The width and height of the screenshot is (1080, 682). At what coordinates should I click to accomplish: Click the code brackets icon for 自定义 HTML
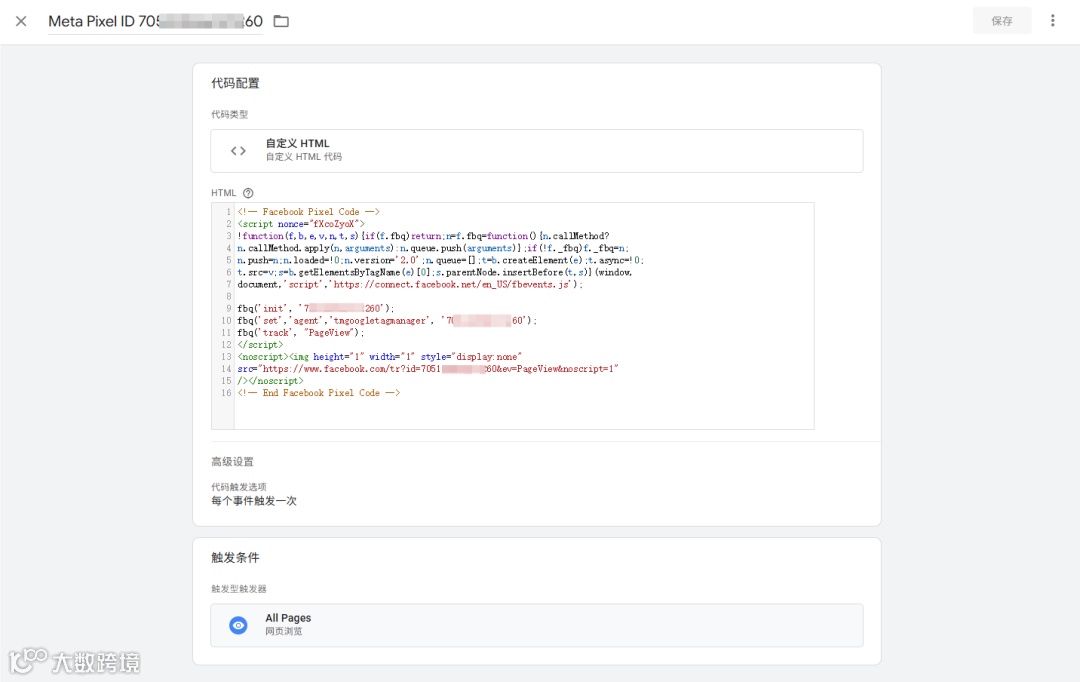pyautogui.click(x=238, y=151)
